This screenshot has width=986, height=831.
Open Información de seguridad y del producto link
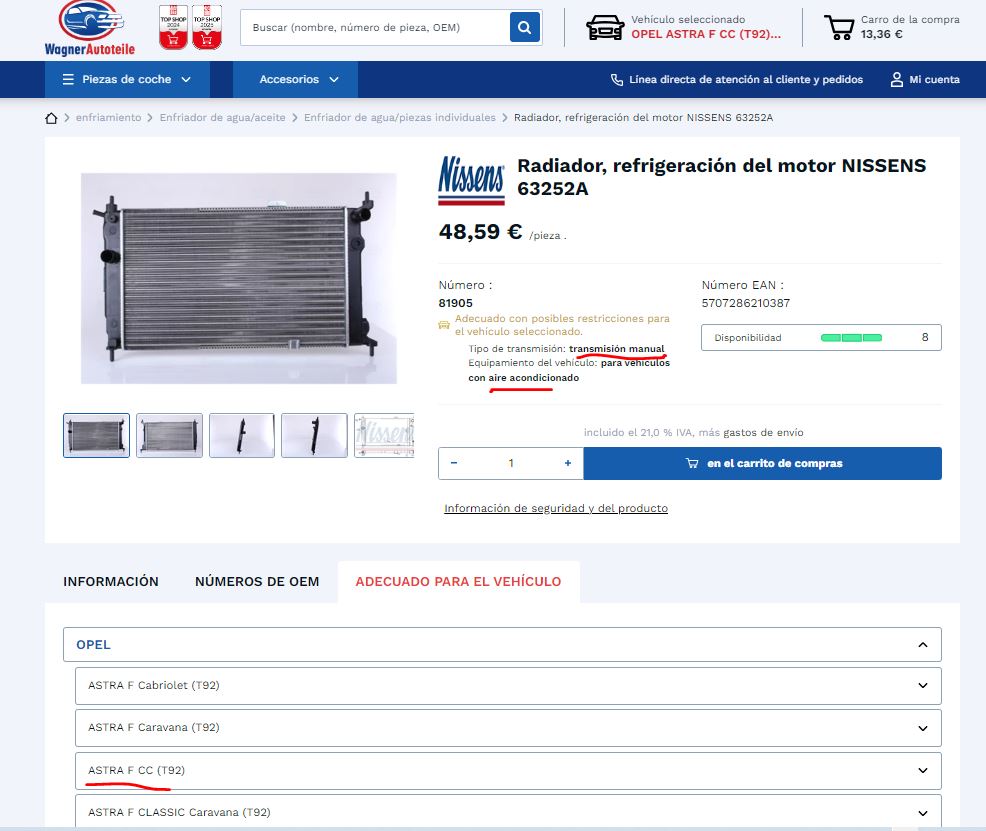[555, 508]
